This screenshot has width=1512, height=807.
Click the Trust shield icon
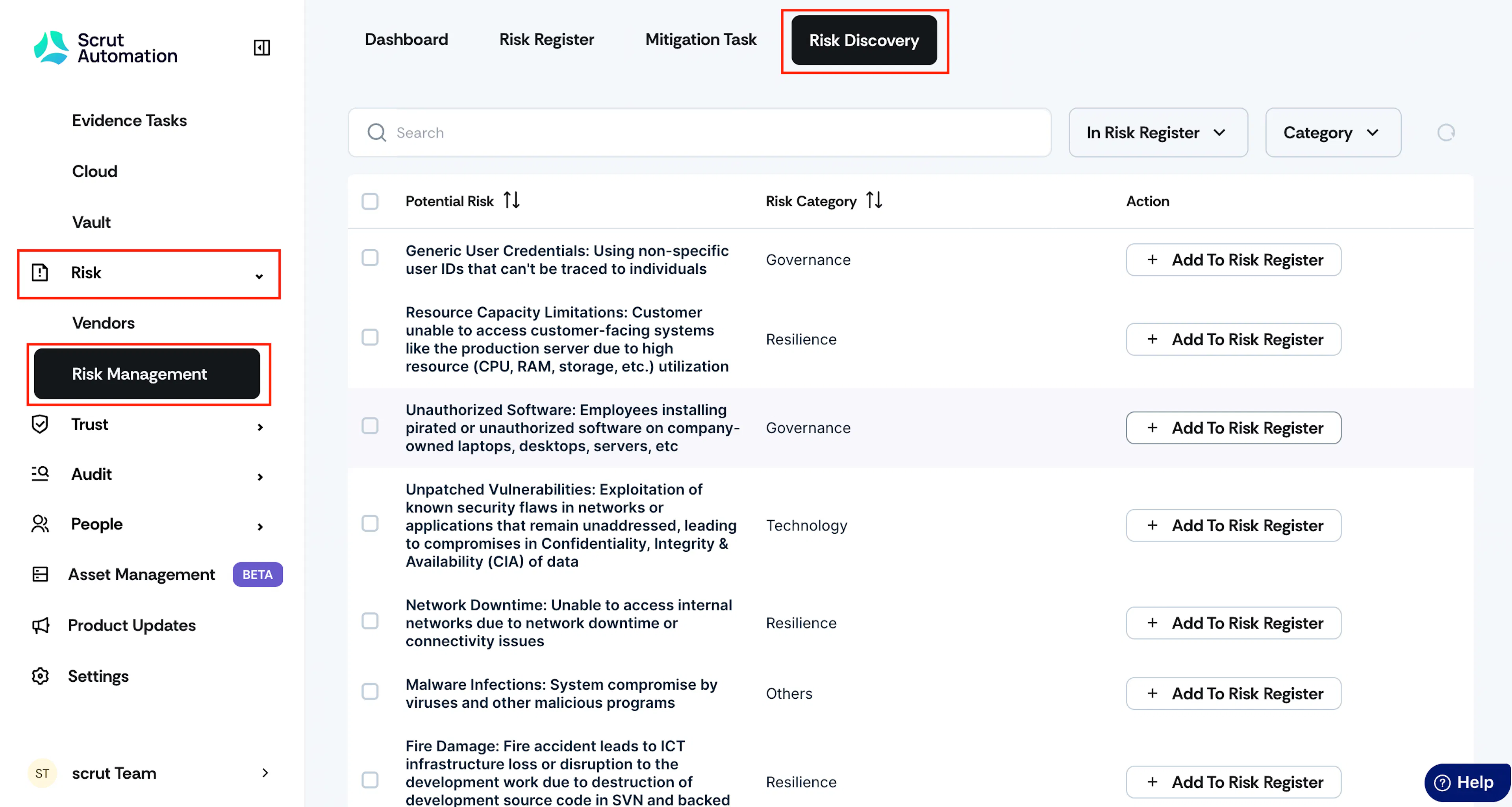[40, 424]
